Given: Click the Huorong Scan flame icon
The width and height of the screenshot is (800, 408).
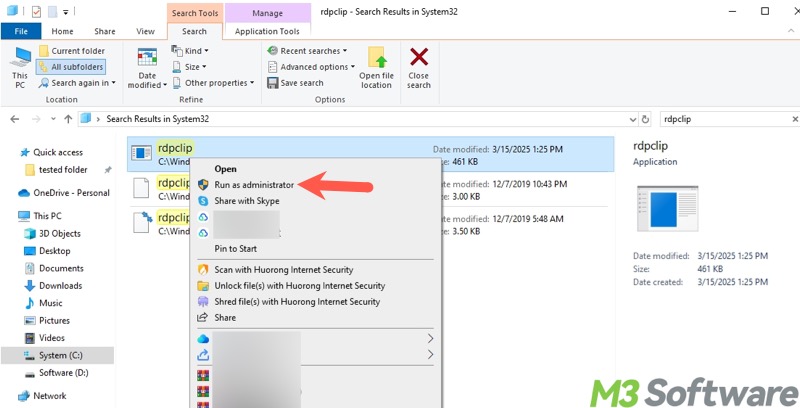Looking at the screenshot, I should coord(203,270).
